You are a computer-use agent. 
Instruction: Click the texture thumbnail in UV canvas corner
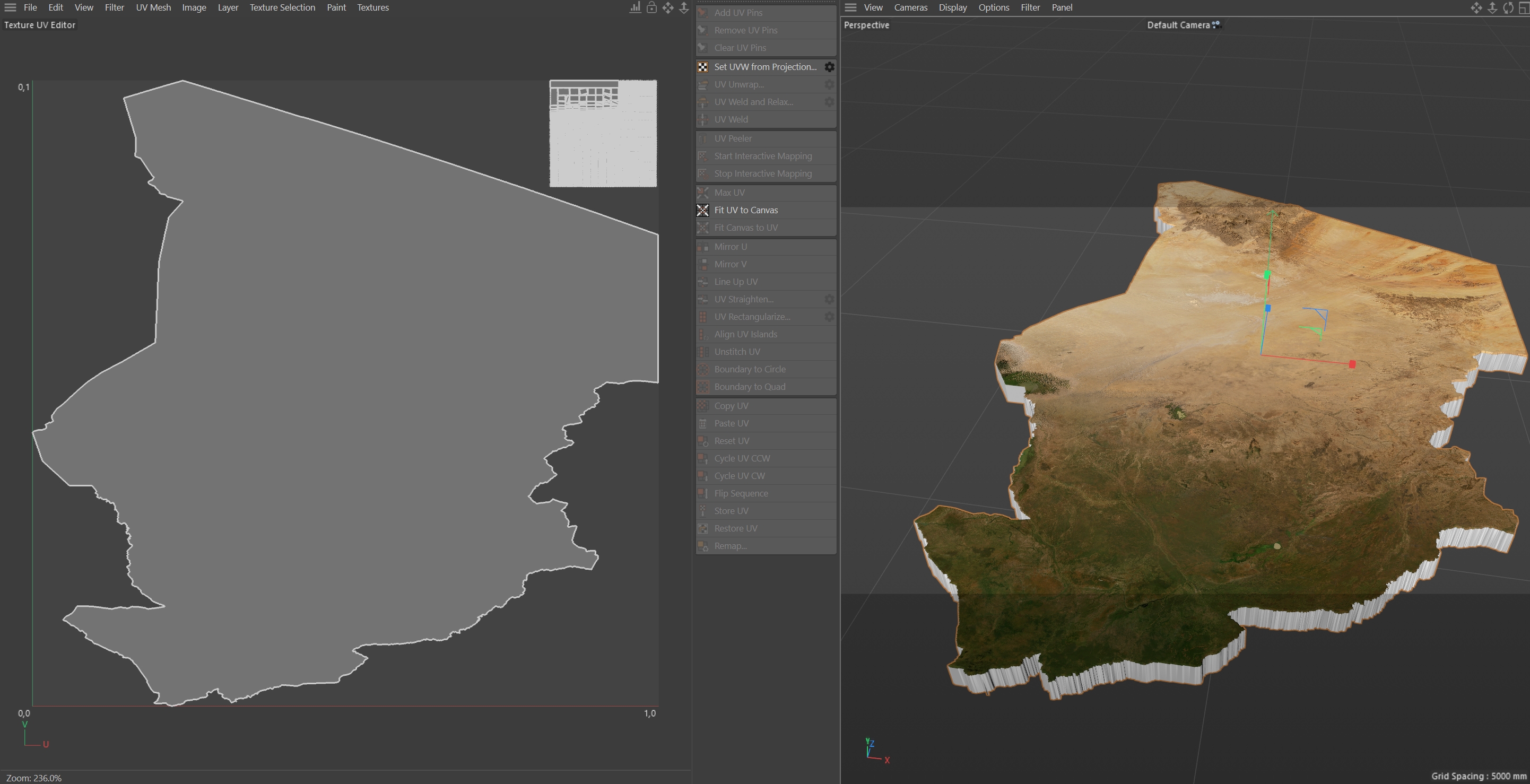pos(603,134)
